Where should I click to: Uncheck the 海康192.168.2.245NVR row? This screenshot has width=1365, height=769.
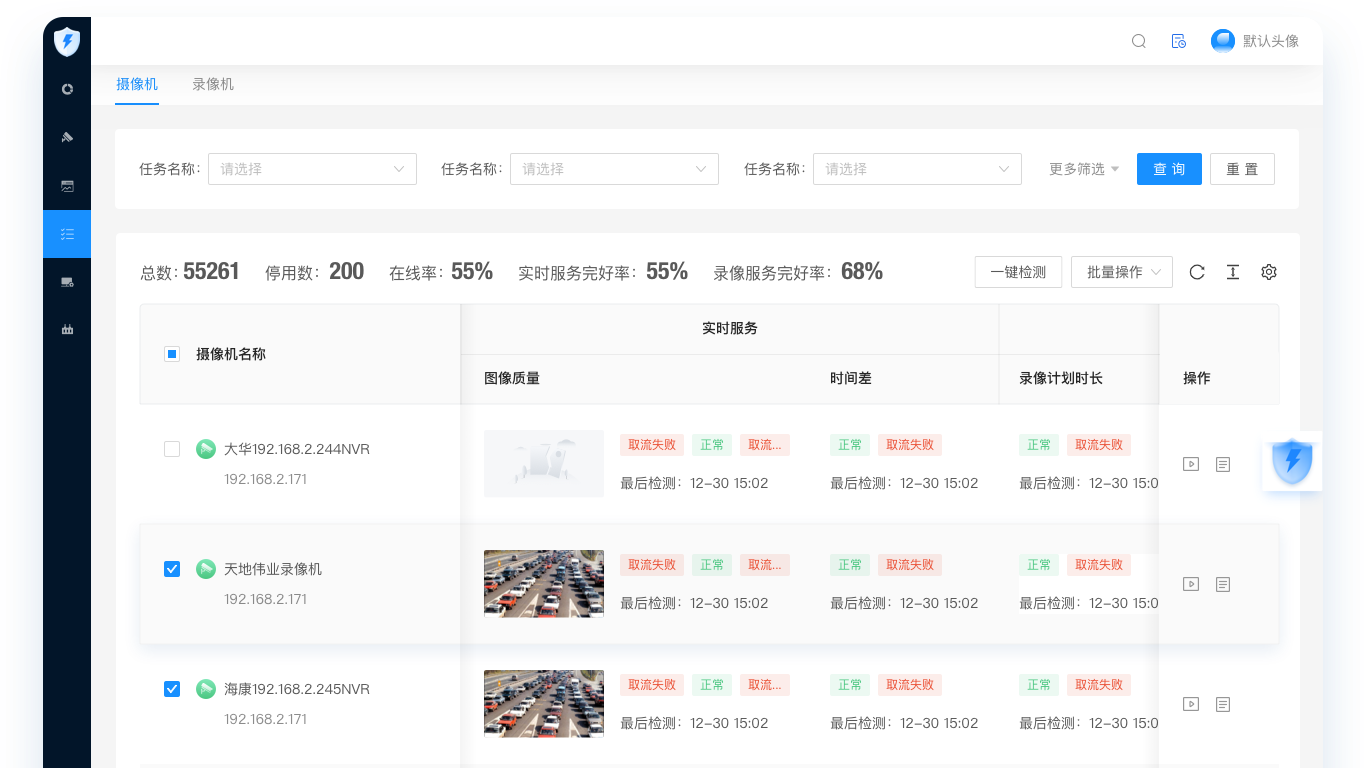171,689
